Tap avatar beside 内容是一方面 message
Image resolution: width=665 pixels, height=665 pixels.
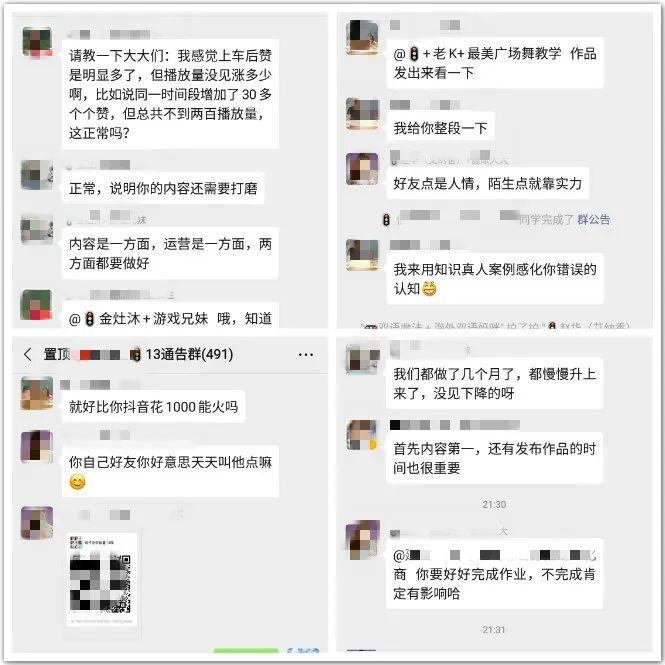37,229
